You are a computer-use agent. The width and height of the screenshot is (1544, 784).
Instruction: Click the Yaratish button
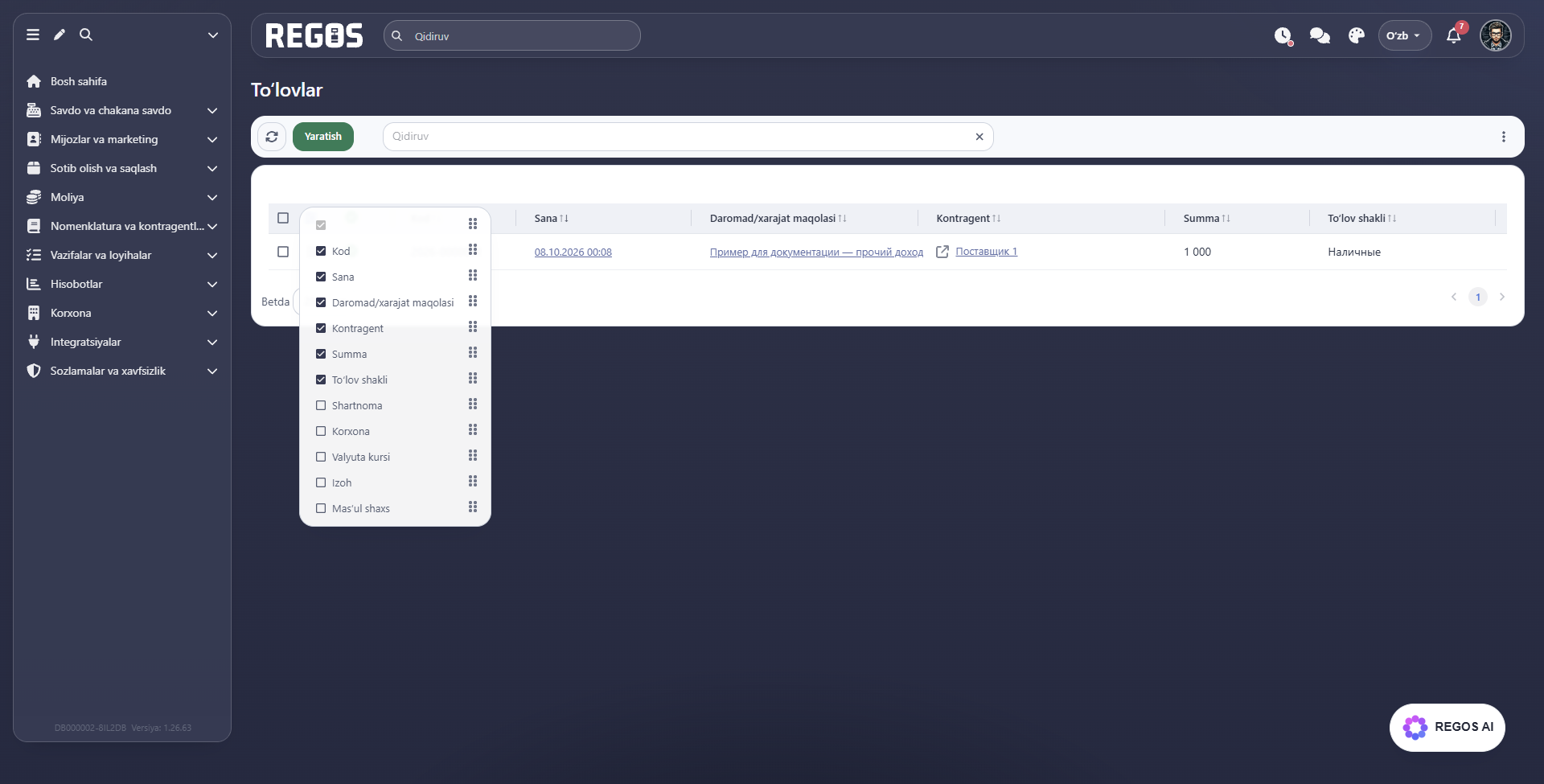point(323,137)
